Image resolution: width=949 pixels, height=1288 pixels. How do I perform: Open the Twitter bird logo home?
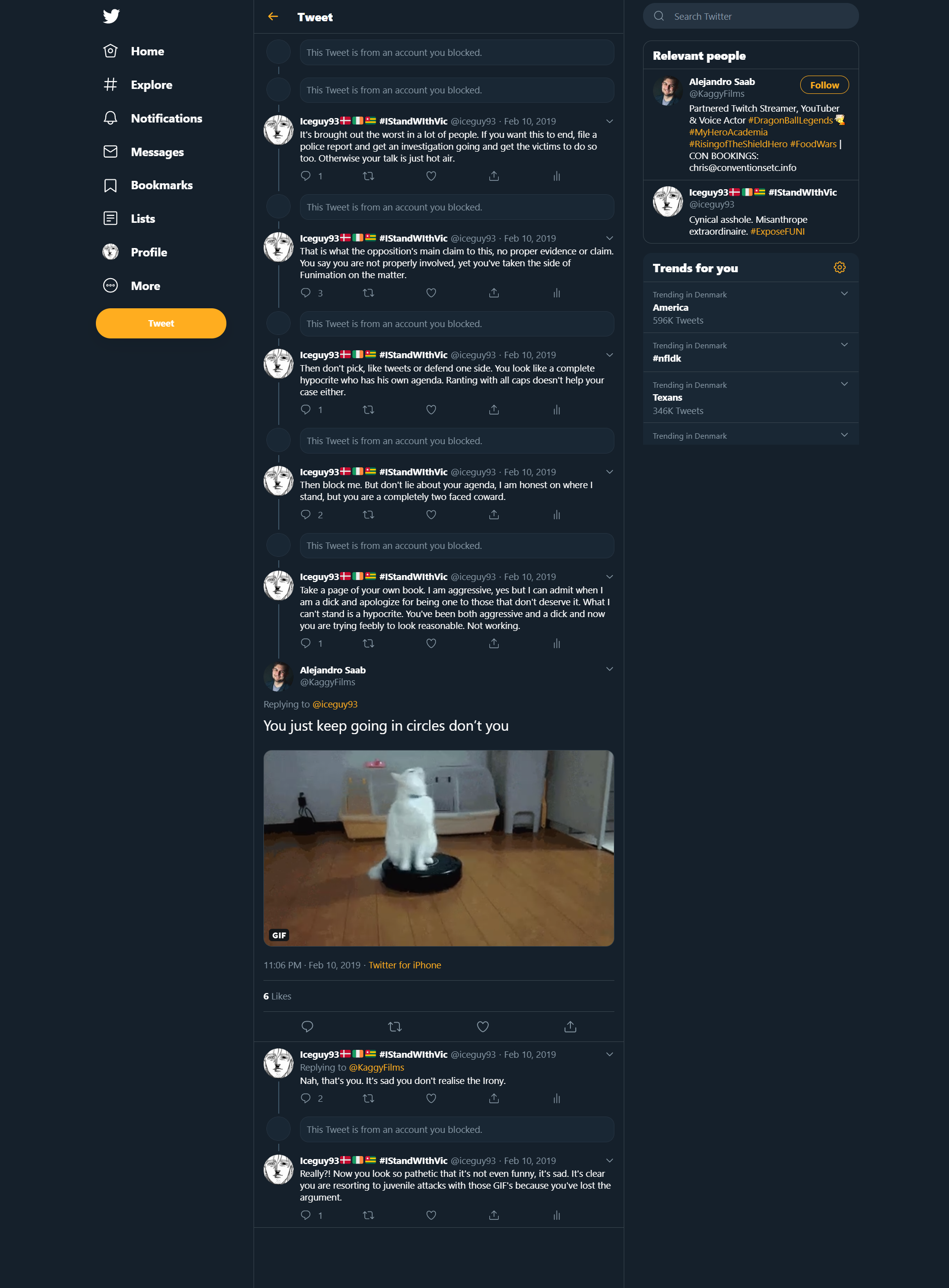point(111,16)
